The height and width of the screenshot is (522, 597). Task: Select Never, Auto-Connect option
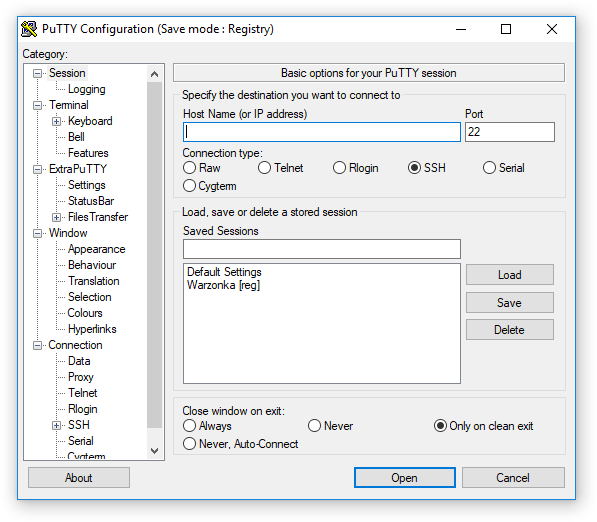pyautogui.click(x=189, y=444)
